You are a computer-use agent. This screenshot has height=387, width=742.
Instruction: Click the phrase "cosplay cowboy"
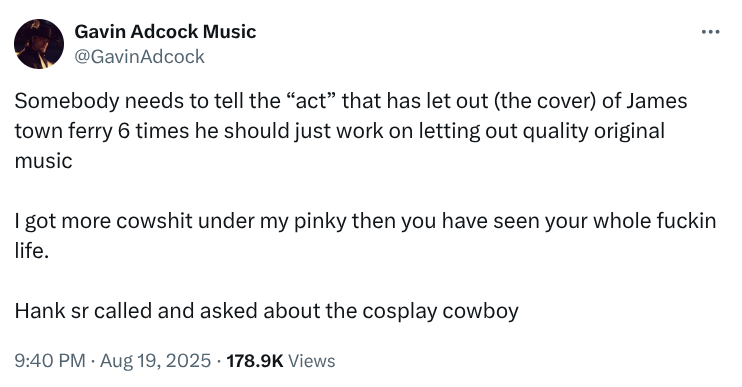point(441,311)
